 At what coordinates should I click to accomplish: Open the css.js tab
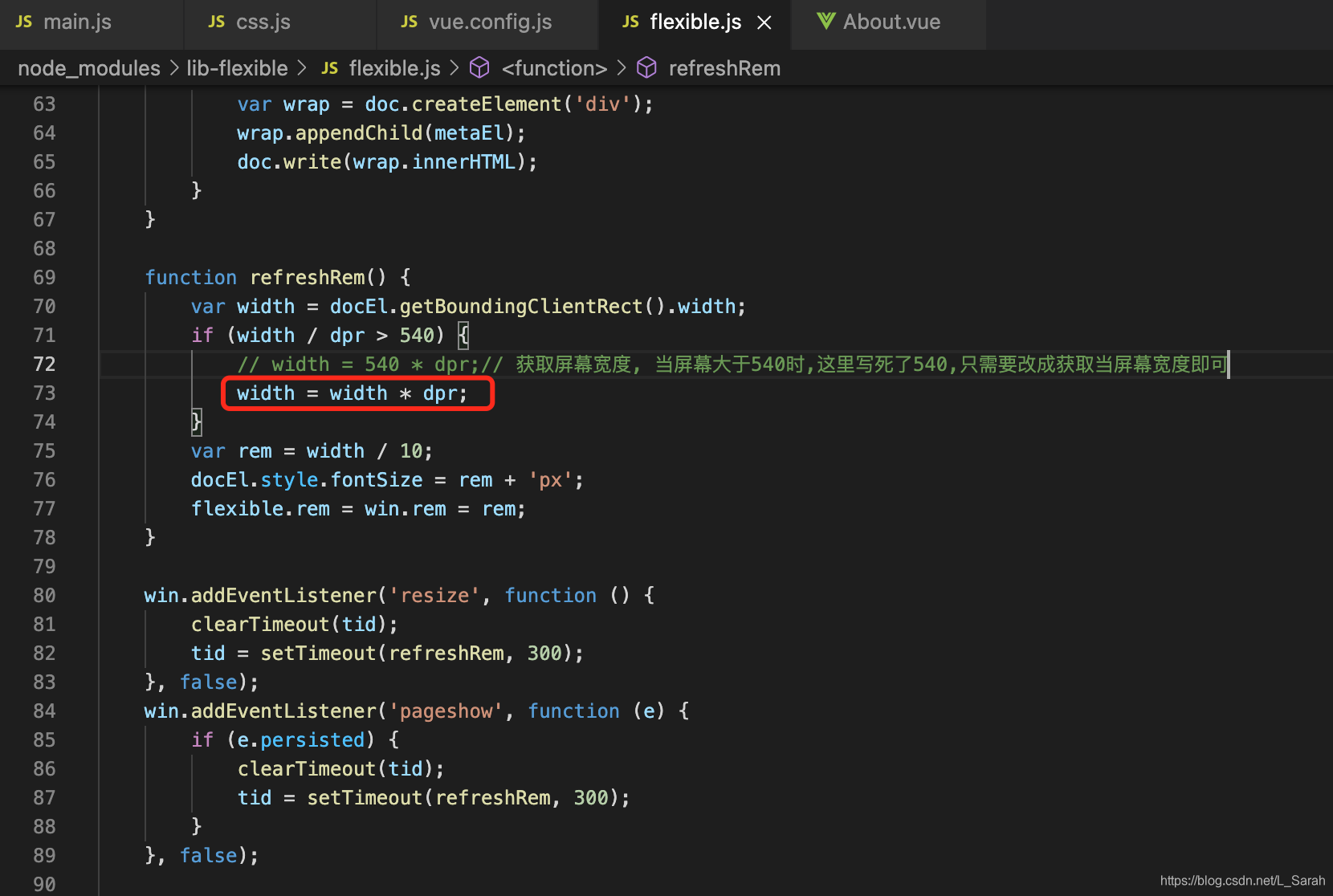point(280,22)
